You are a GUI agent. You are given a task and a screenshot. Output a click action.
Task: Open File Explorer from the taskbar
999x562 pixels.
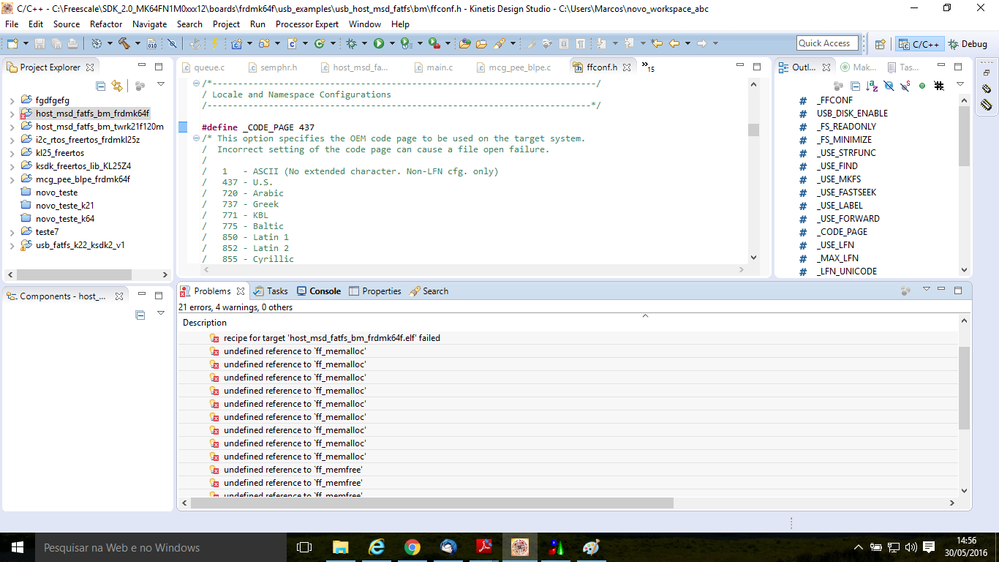(341, 547)
